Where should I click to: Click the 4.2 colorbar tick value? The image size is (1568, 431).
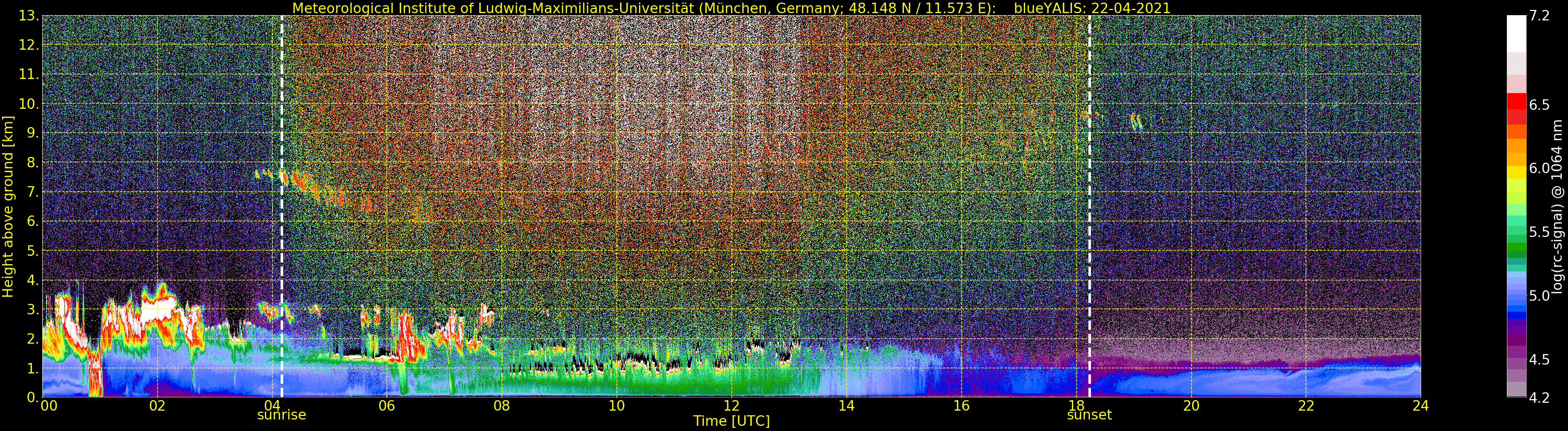[x=1539, y=398]
